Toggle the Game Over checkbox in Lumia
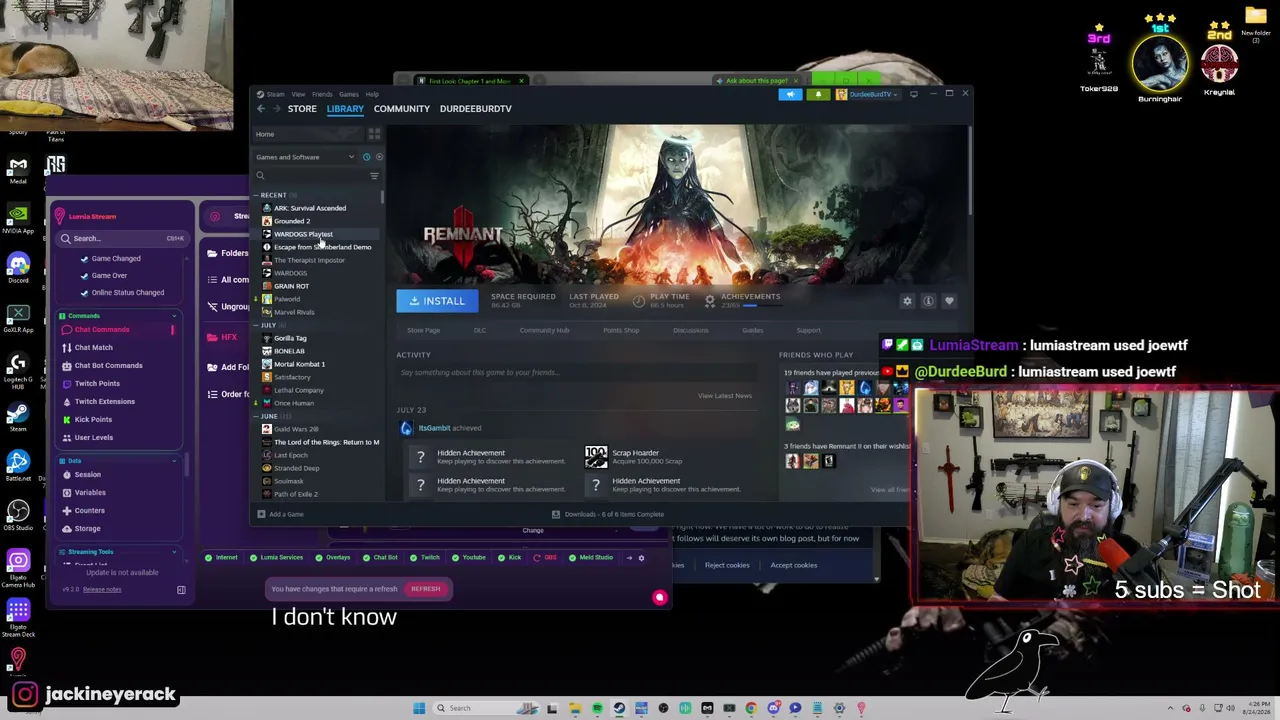Viewport: 1280px width, 720px height. pyautogui.click(x=84, y=276)
